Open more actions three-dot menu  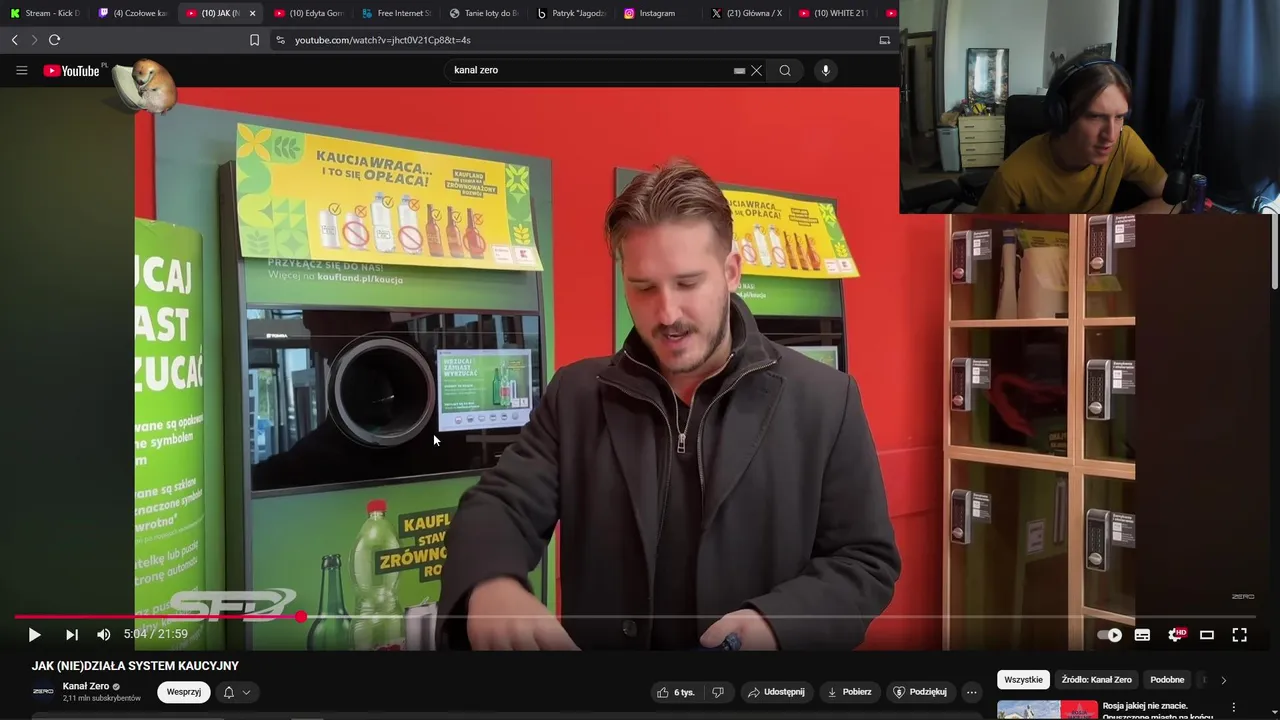(971, 692)
